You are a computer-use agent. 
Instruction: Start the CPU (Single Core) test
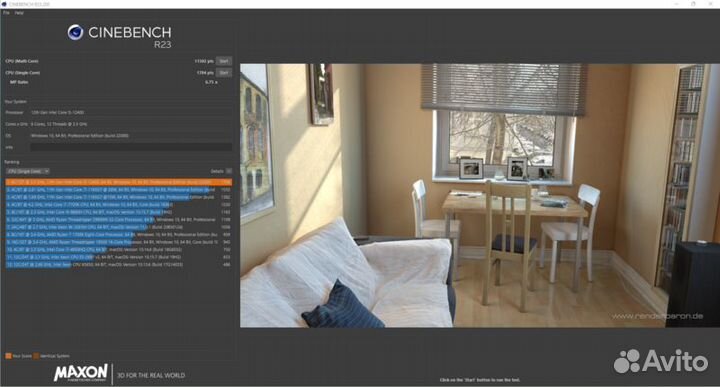tap(224, 73)
